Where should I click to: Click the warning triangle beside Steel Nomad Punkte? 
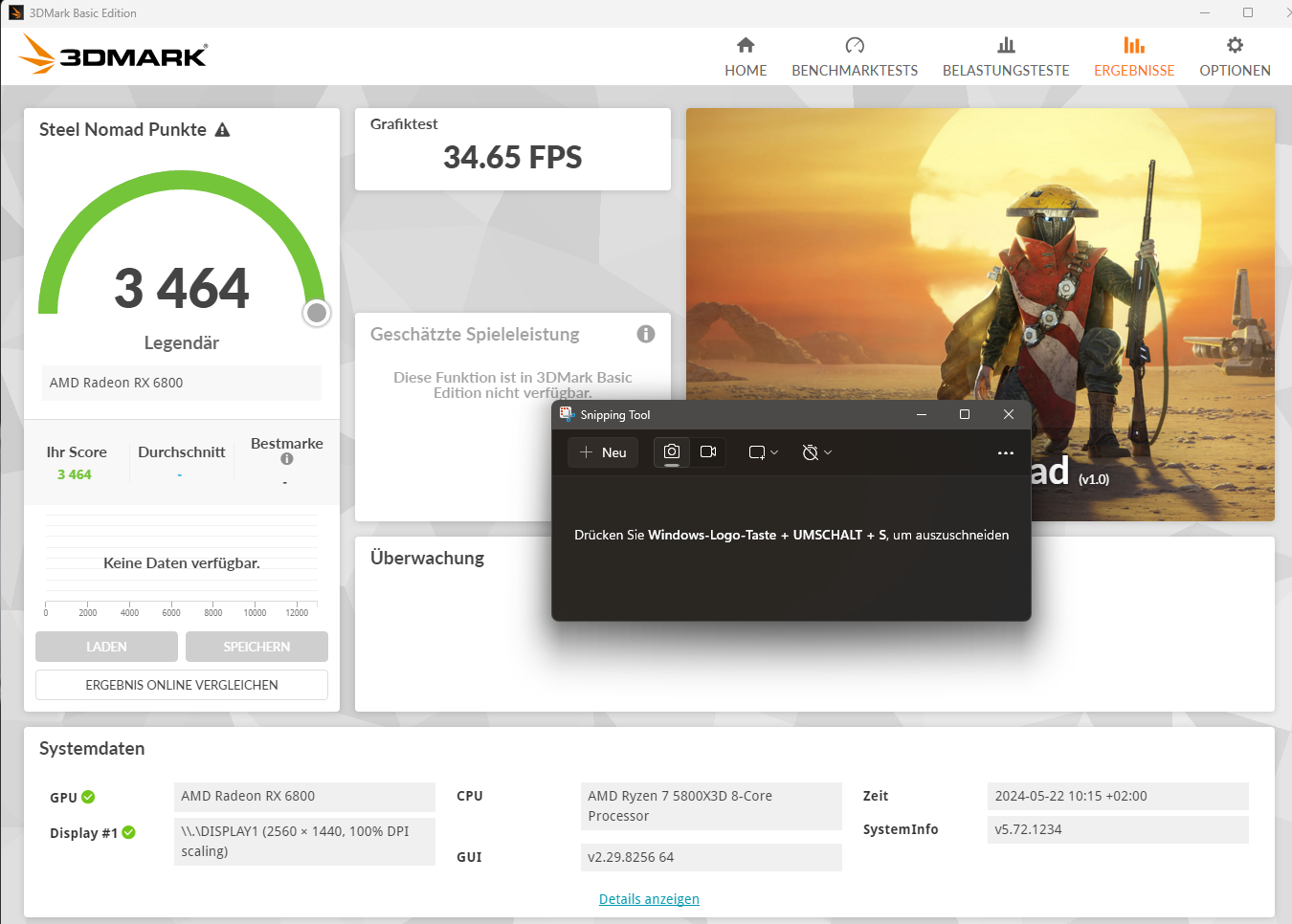(x=222, y=130)
